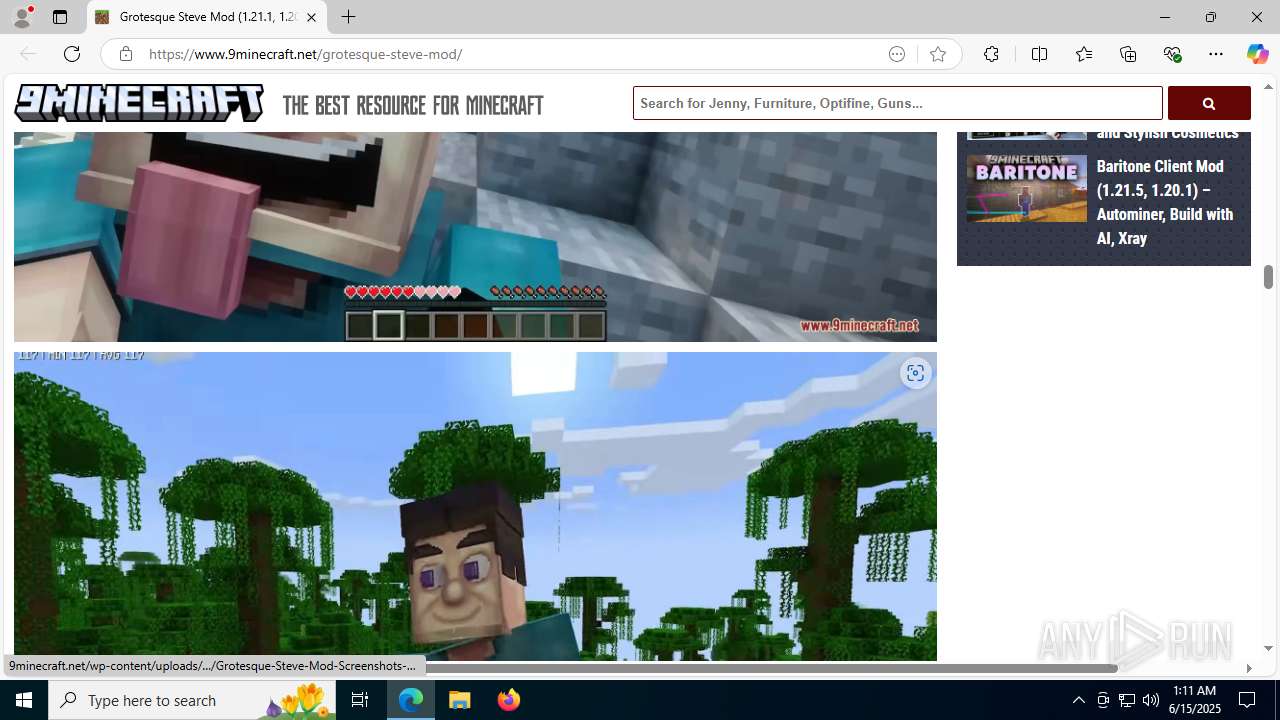Open the Favorites panel
1280x720 pixels.
tap(1084, 54)
